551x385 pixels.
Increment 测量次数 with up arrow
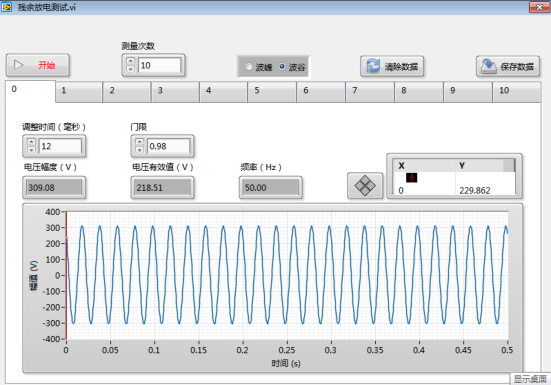(x=131, y=61)
